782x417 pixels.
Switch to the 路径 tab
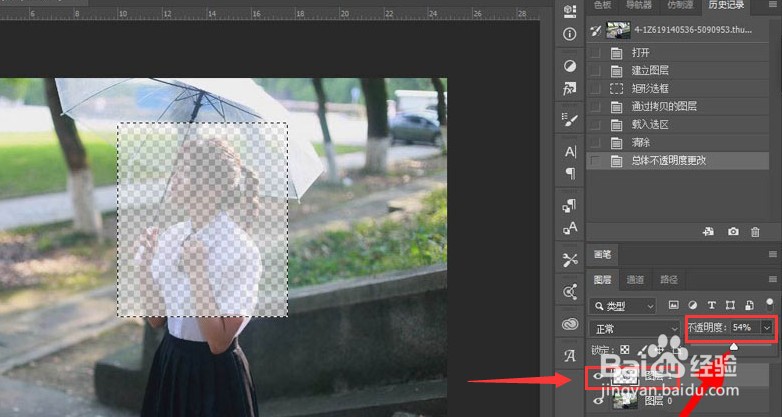click(x=668, y=280)
